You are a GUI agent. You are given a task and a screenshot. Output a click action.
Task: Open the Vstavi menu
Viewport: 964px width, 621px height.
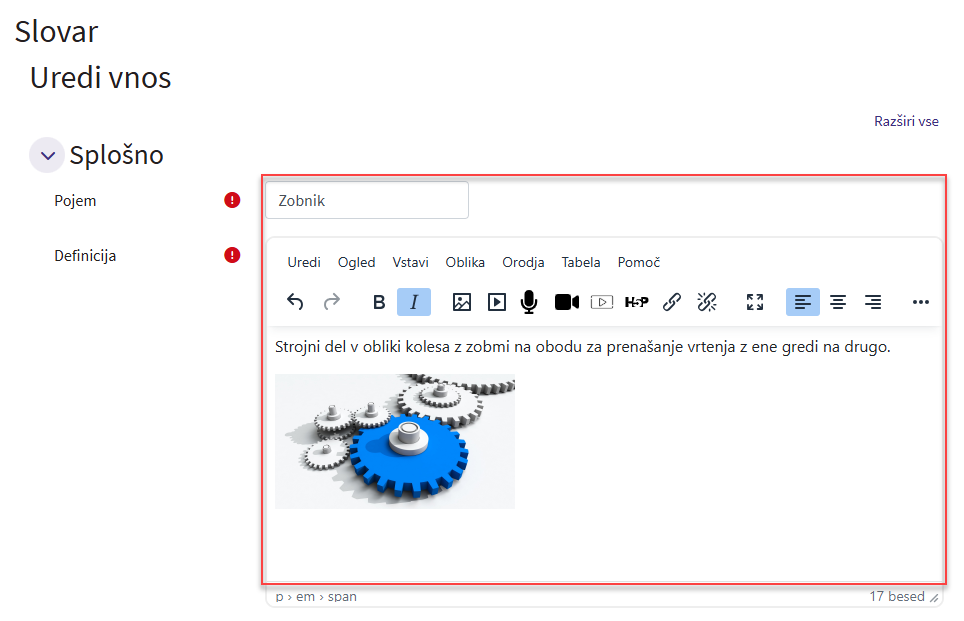(411, 263)
